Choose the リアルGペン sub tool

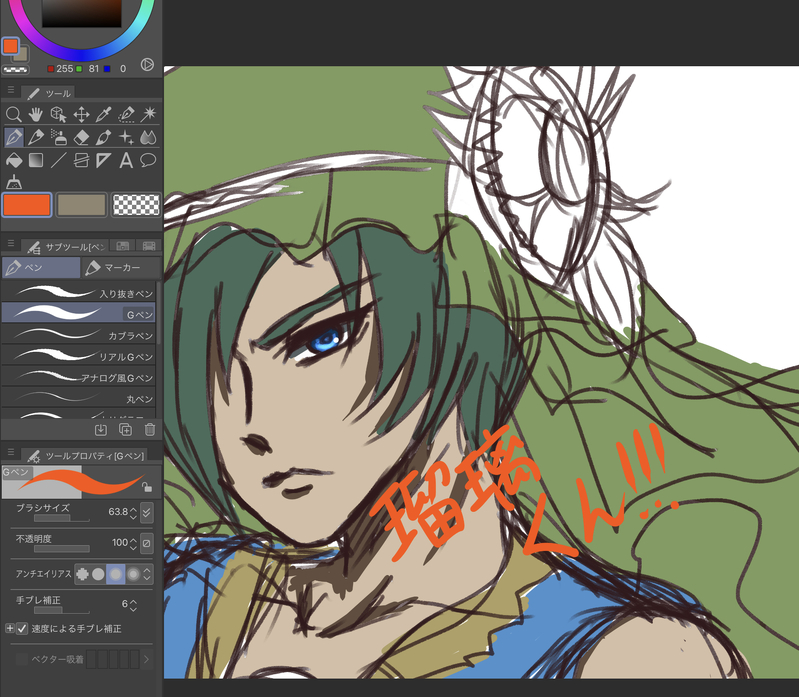pyautogui.click(x=78, y=356)
